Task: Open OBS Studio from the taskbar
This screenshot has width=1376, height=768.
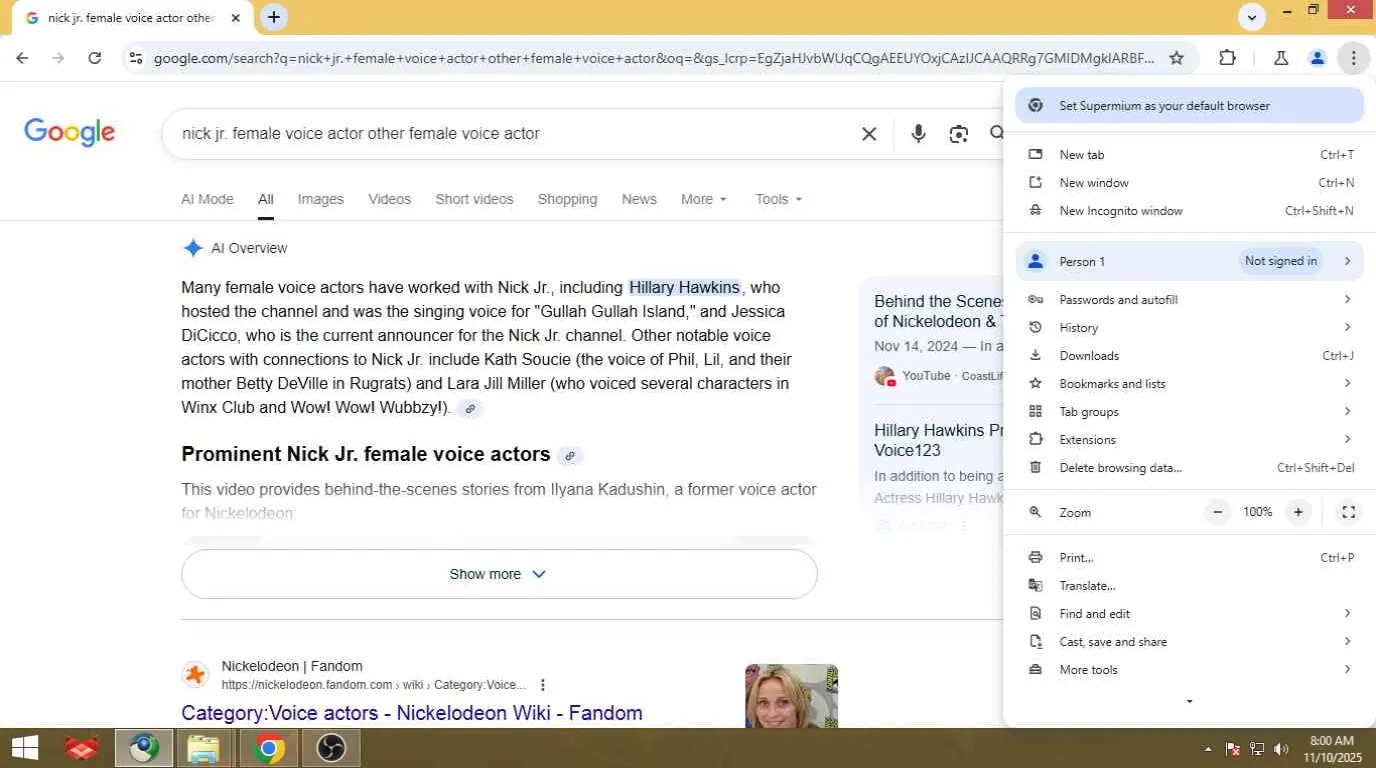Action: pyautogui.click(x=330, y=748)
